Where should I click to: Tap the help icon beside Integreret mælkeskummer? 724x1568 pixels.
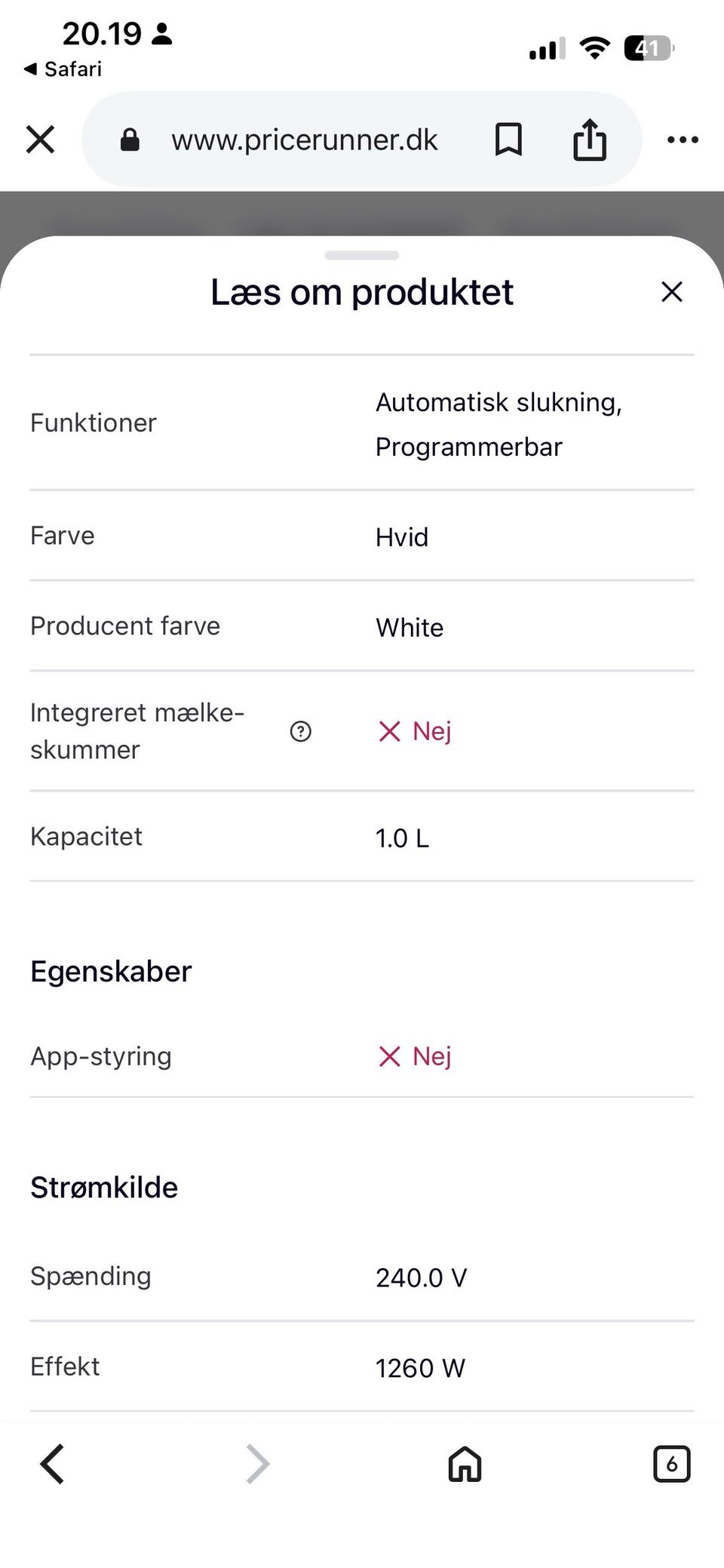(300, 731)
